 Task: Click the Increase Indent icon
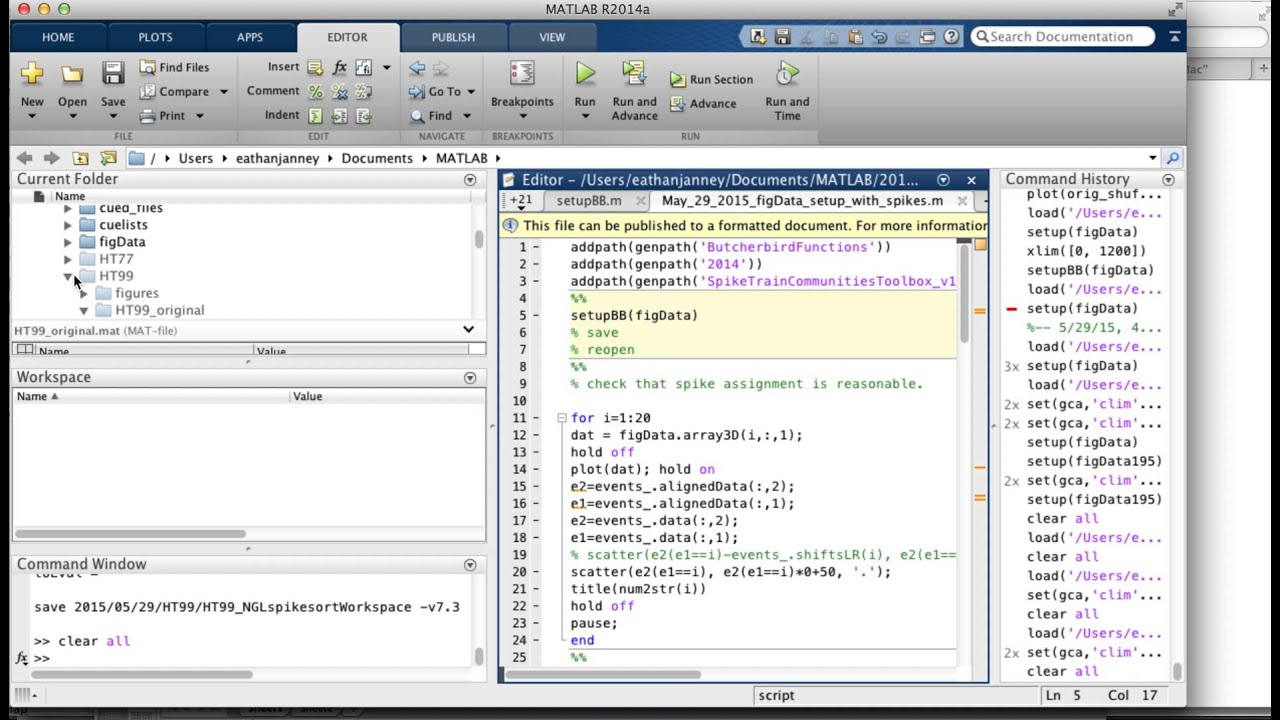pyautogui.click(x=340, y=116)
